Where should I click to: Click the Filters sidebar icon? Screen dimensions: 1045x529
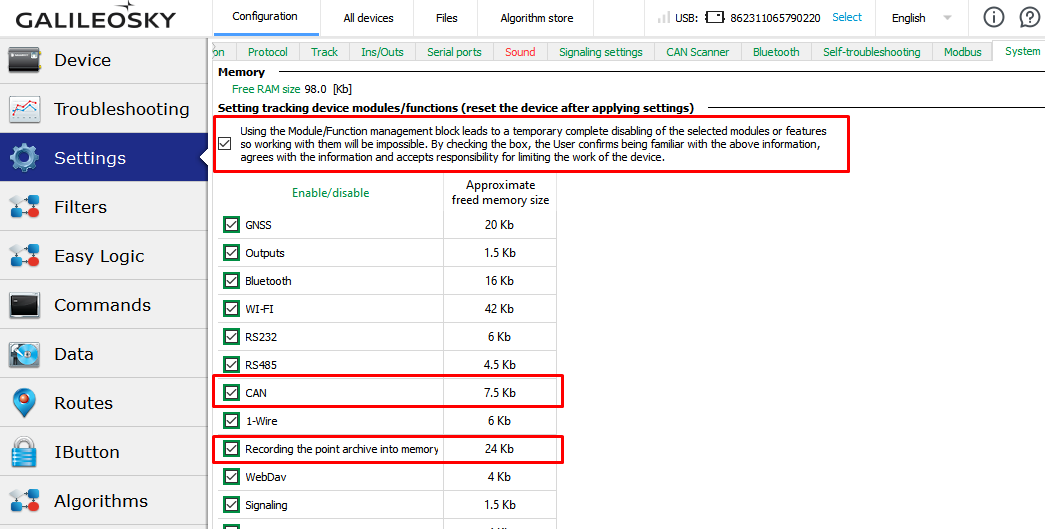(x=25, y=207)
